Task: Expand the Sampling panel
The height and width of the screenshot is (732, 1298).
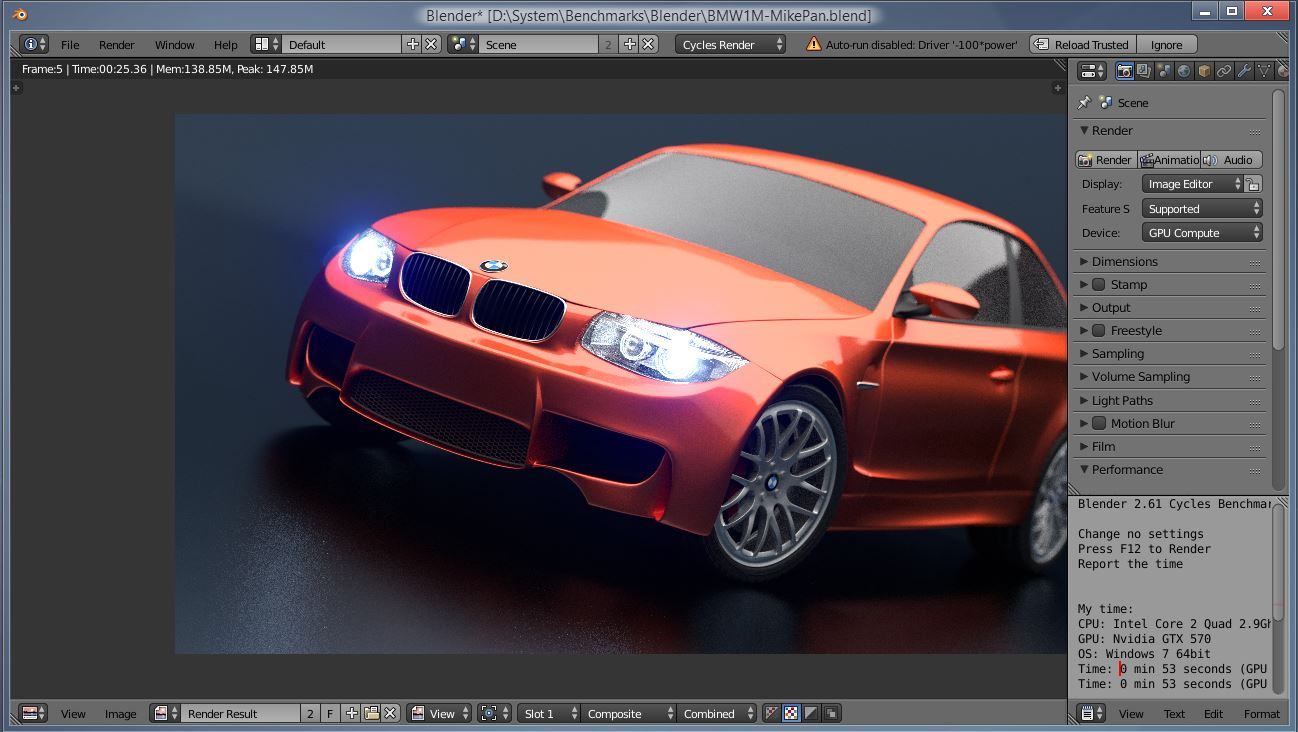Action: (1171, 354)
